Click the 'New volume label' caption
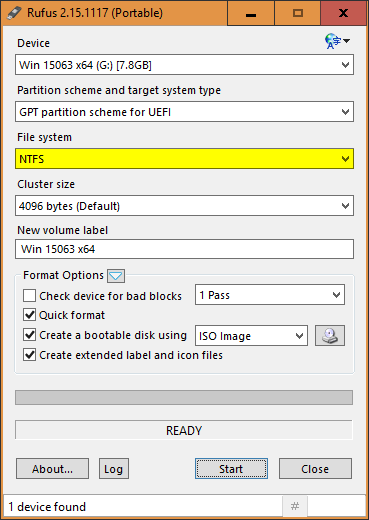Screen dimensions: 369x520 click(x=63, y=230)
